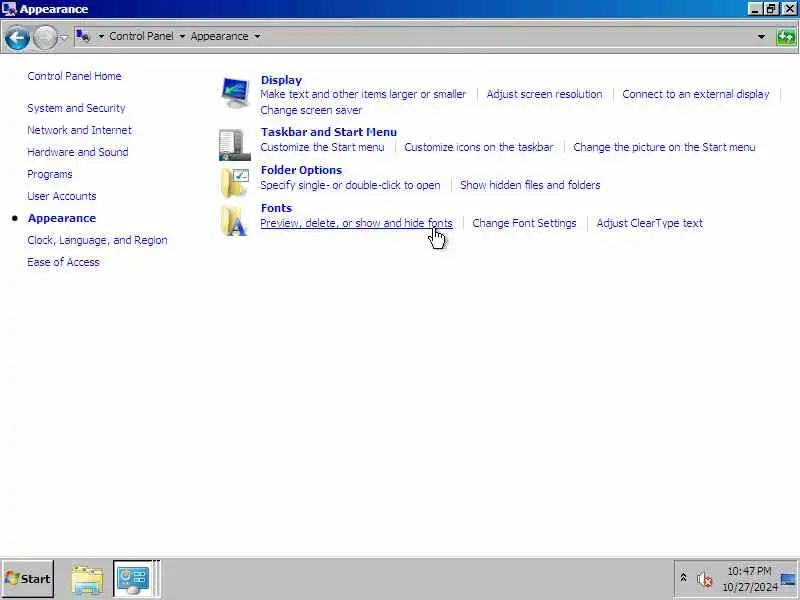
Task: Open User Accounts category
Action: (x=62, y=196)
